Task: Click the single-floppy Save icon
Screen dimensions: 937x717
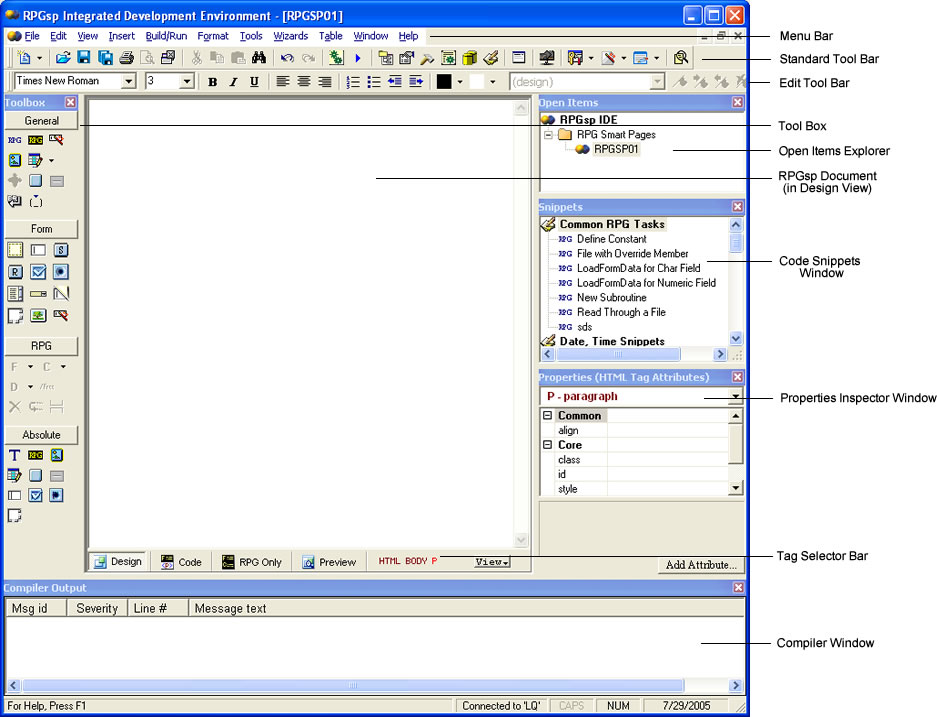Action: pyautogui.click(x=84, y=58)
